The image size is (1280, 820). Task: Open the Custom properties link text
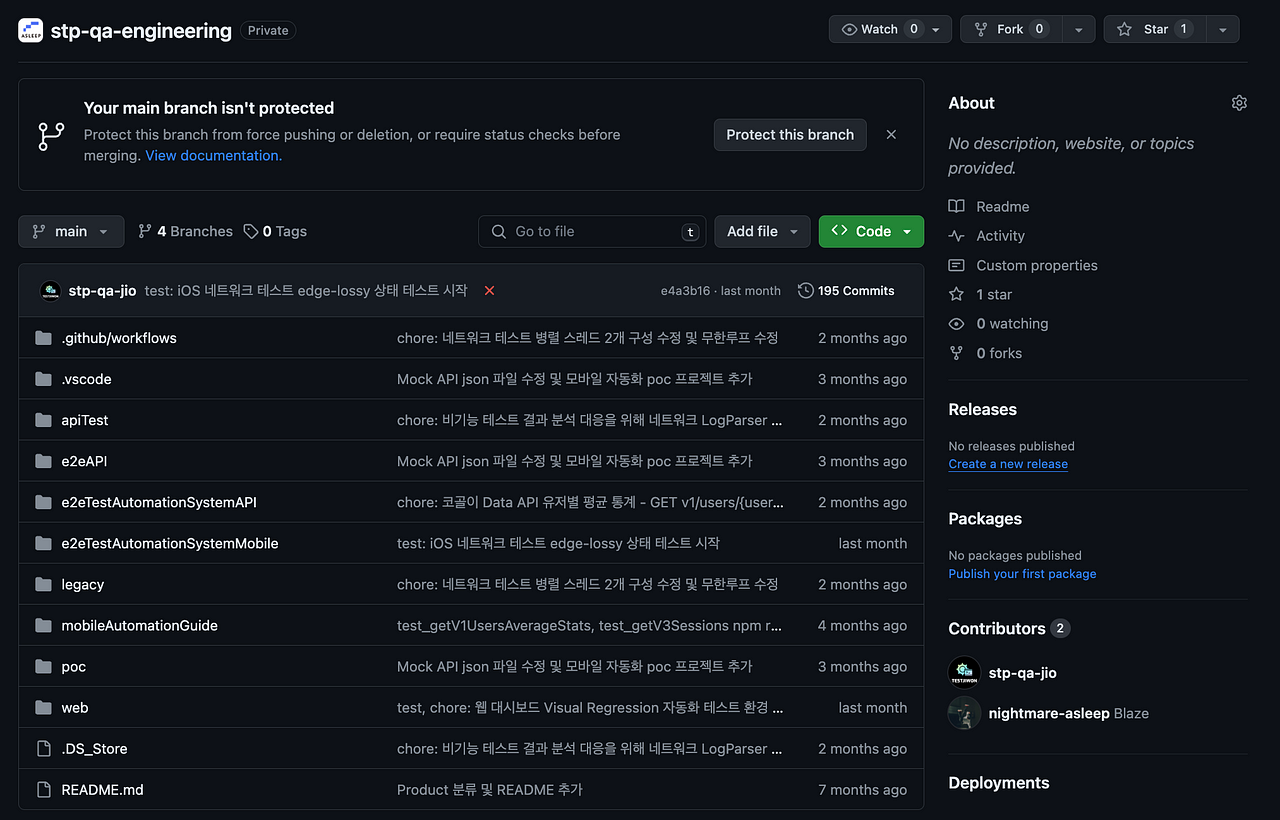(x=1037, y=265)
